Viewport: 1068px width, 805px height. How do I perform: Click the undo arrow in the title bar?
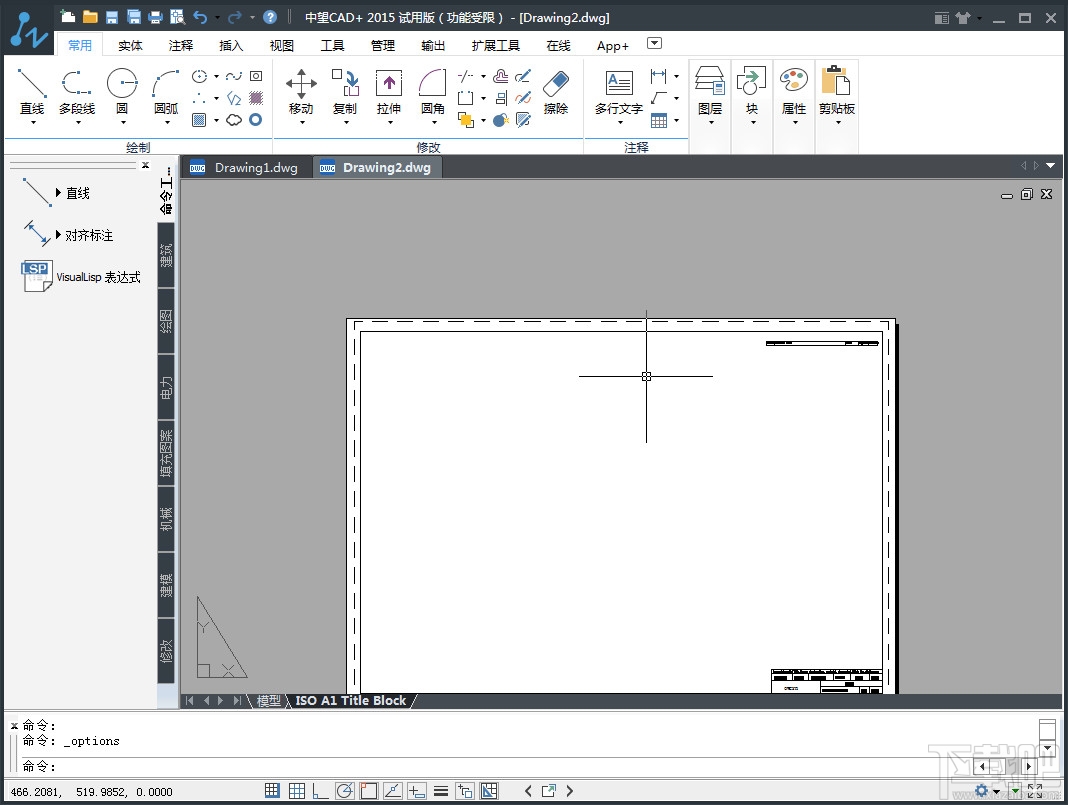(201, 17)
